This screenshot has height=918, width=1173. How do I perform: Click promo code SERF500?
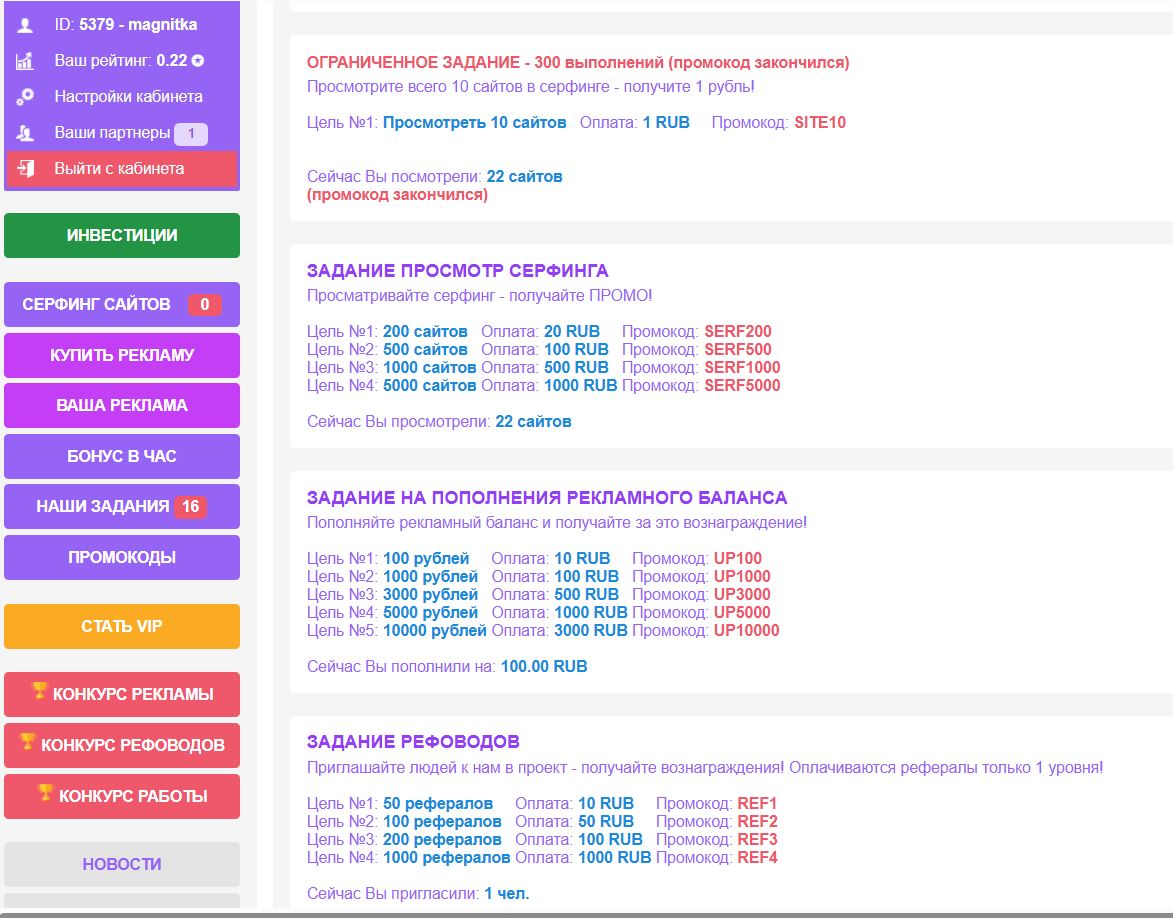click(x=738, y=349)
